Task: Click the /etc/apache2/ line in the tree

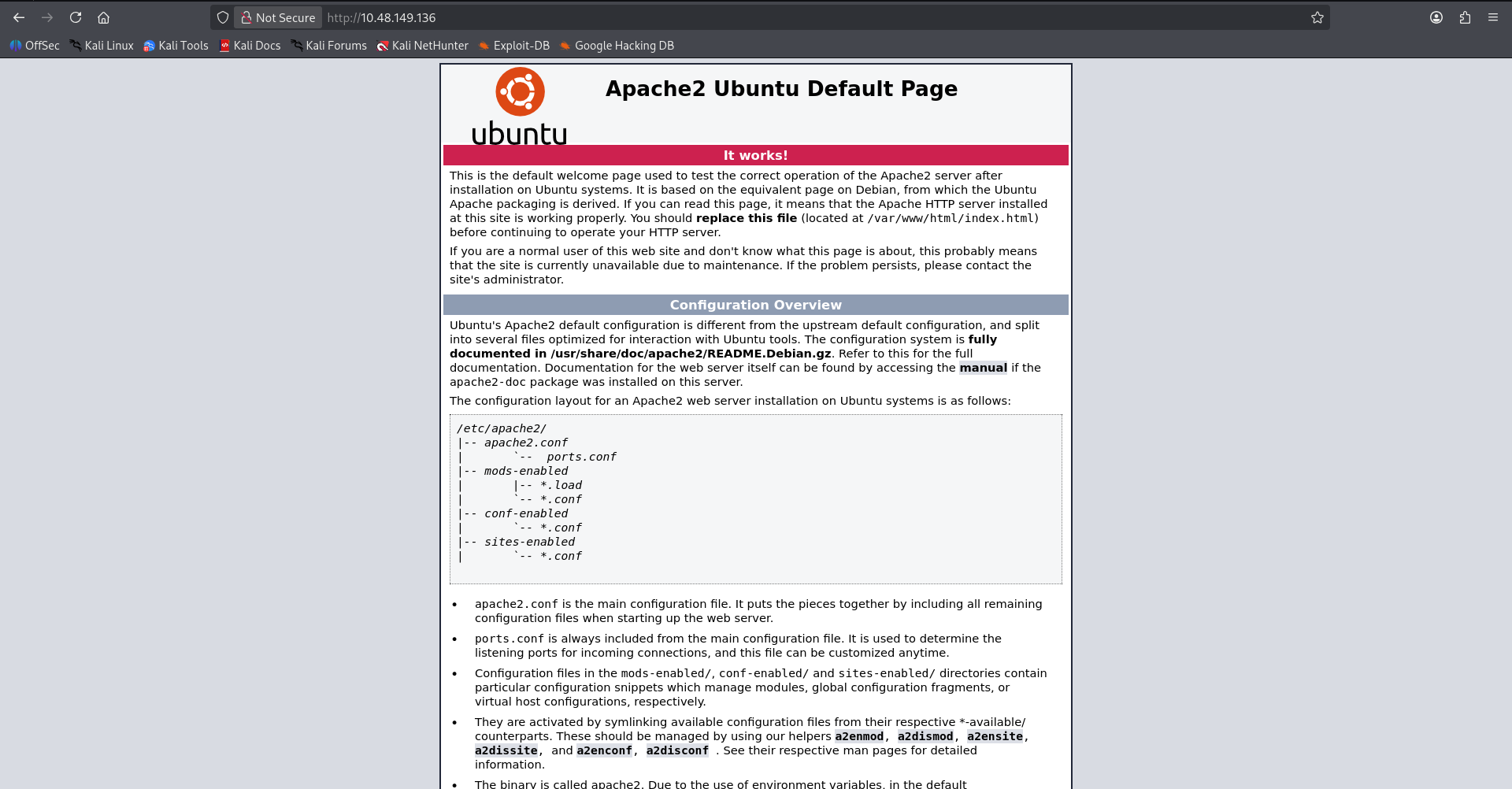Action: point(502,428)
